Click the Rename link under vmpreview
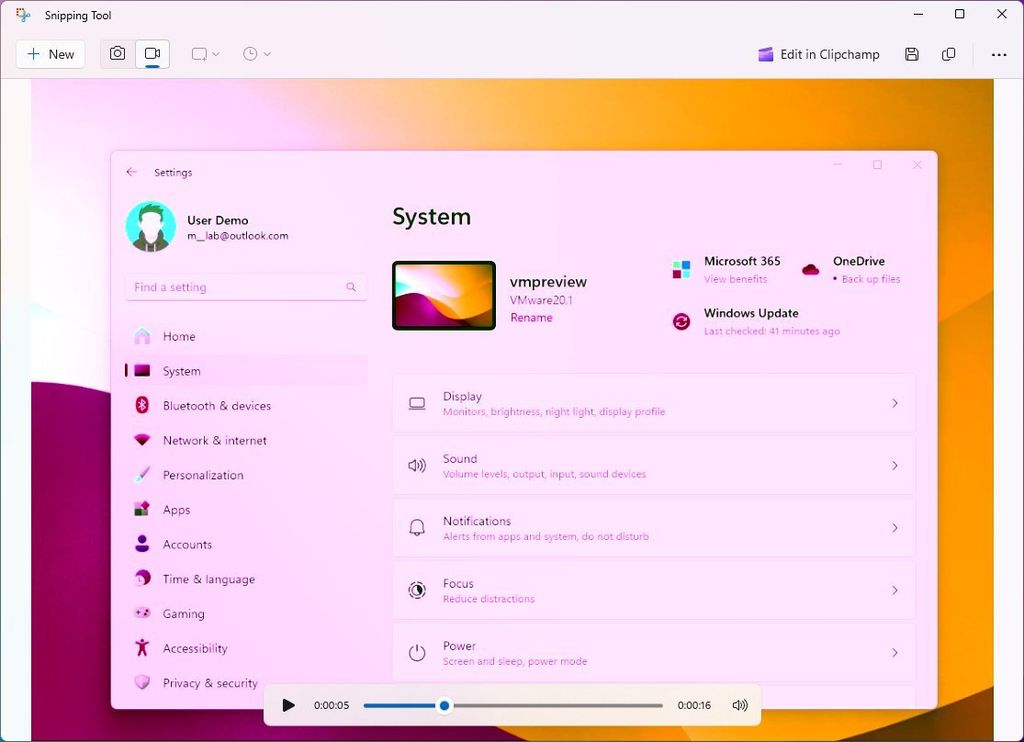This screenshot has width=1024, height=742. 531,317
